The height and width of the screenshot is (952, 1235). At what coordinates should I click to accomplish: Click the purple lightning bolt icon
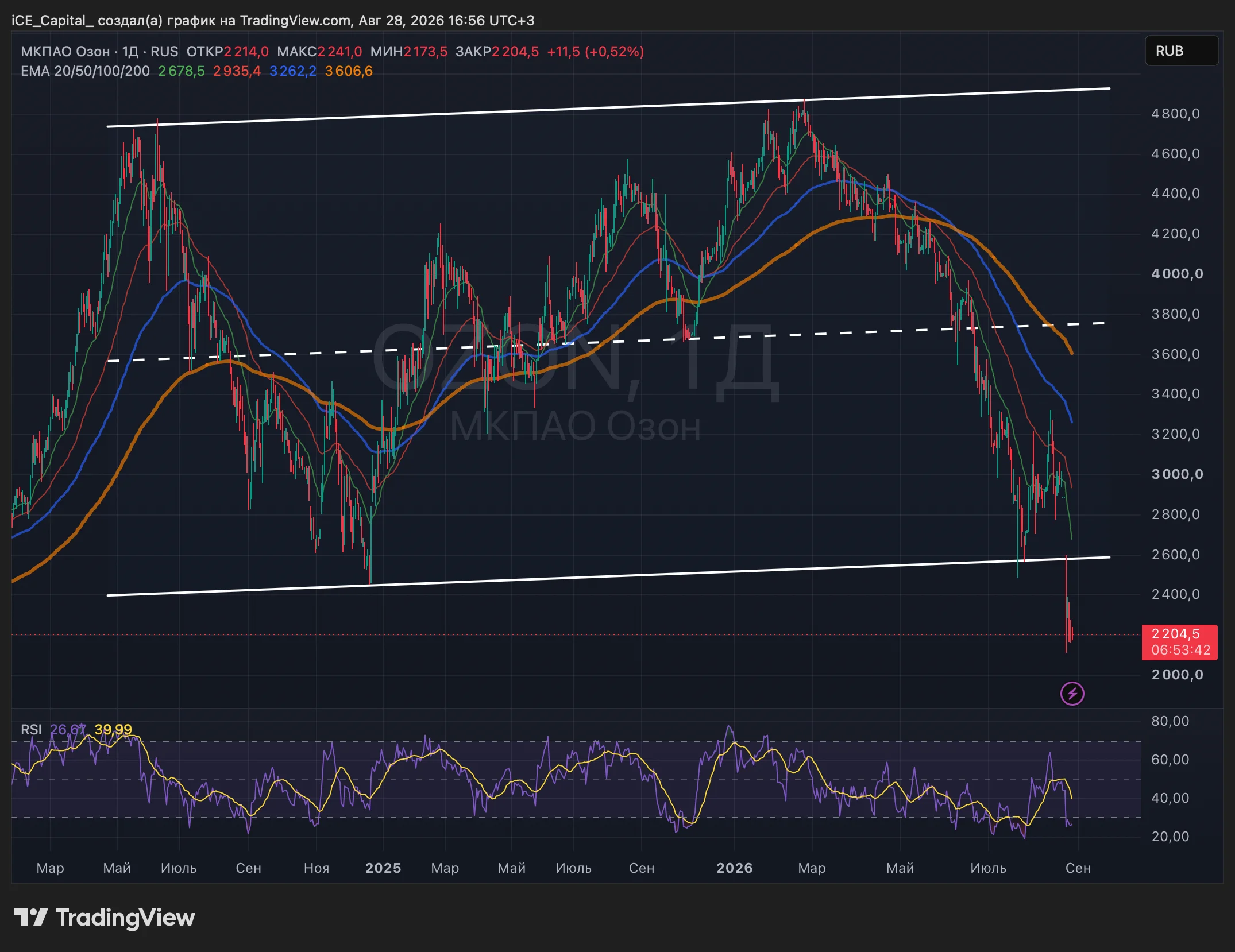(x=1072, y=694)
